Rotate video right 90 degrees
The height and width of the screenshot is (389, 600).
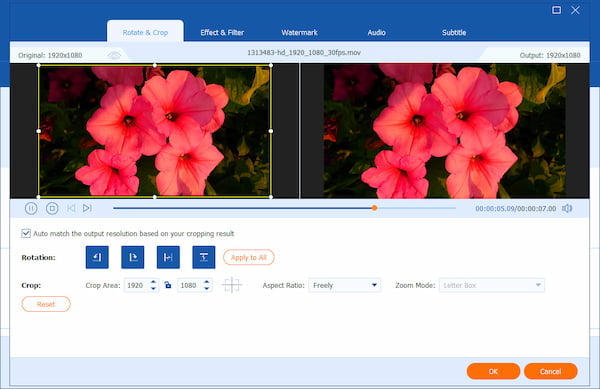pyautogui.click(x=133, y=257)
